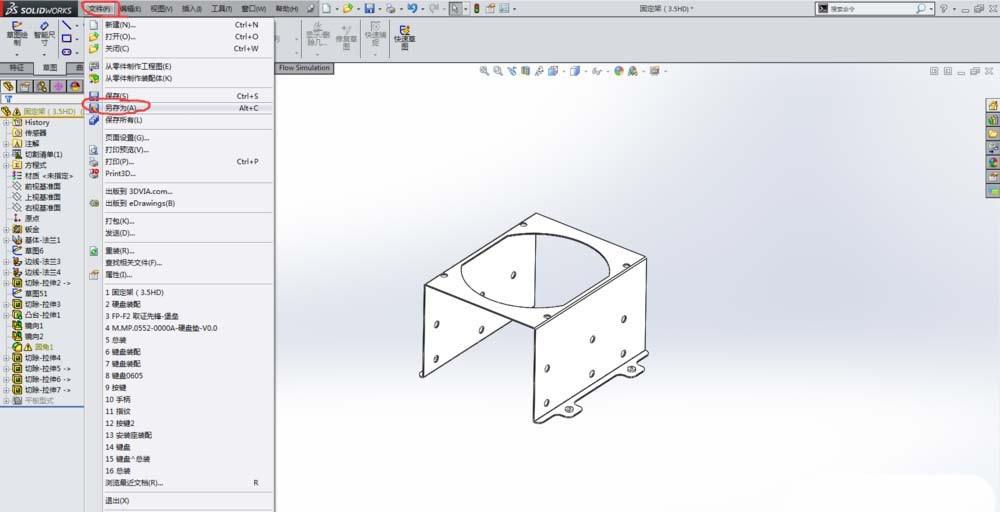Choose 打印预览(V) Print Preview

pos(181,150)
